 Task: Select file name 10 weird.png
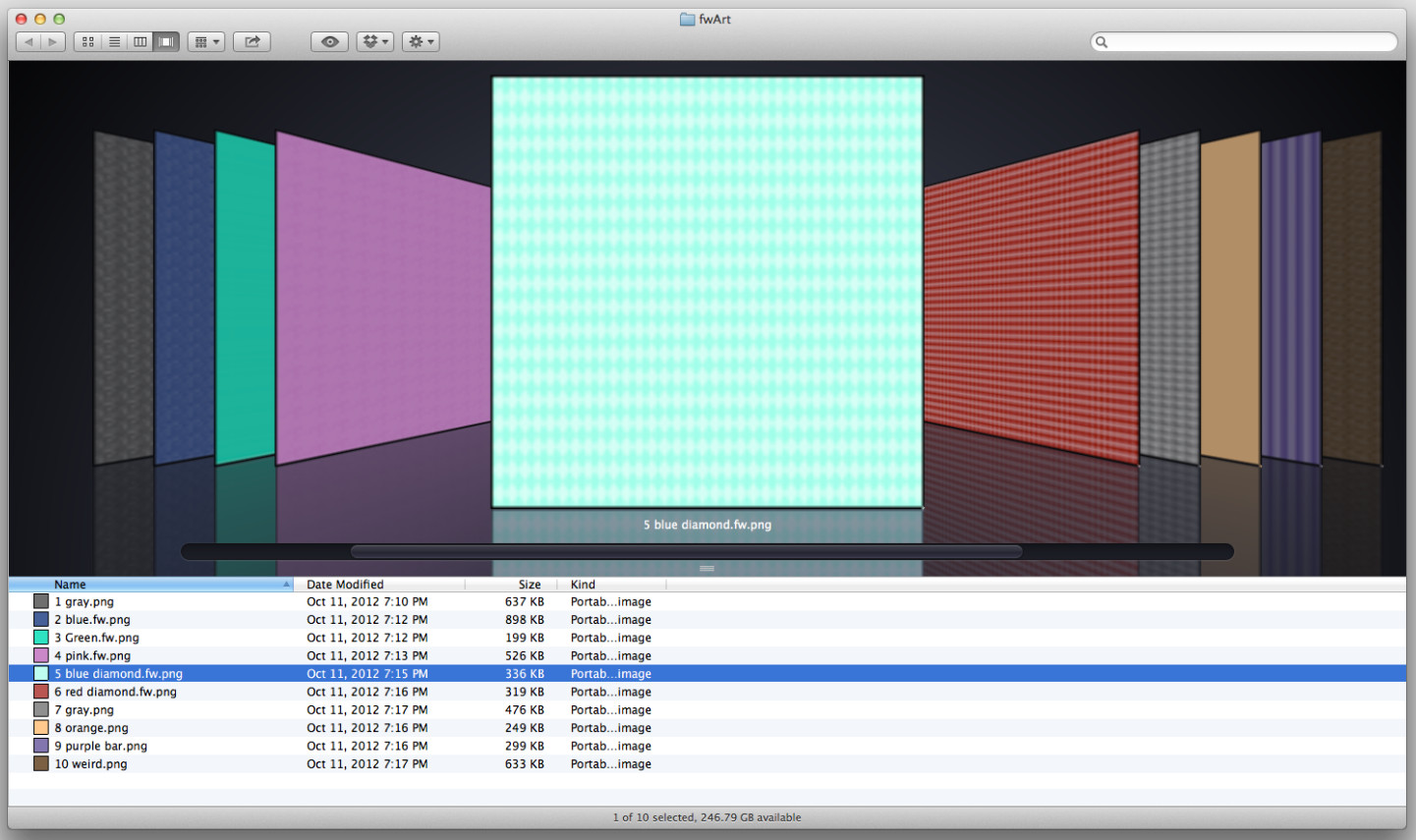[x=91, y=764]
